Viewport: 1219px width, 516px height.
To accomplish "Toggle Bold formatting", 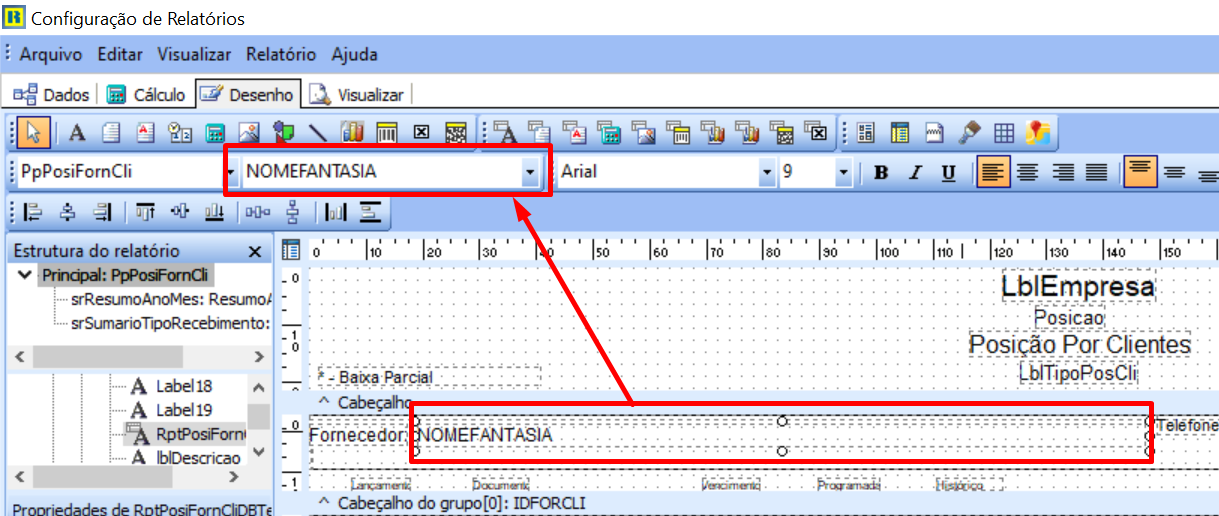I will pos(881,172).
